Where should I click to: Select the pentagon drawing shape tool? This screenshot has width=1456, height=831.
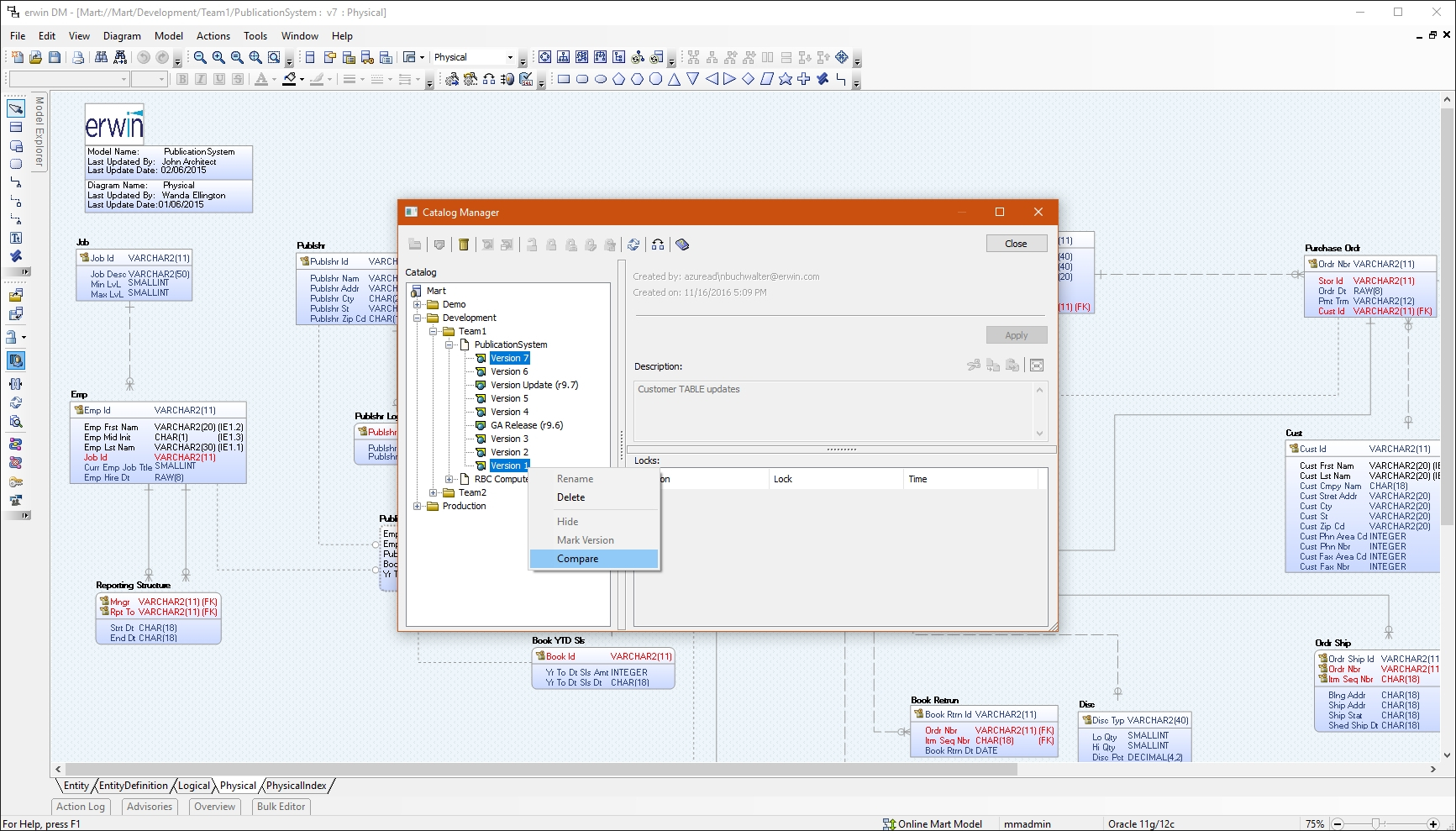click(x=619, y=79)
